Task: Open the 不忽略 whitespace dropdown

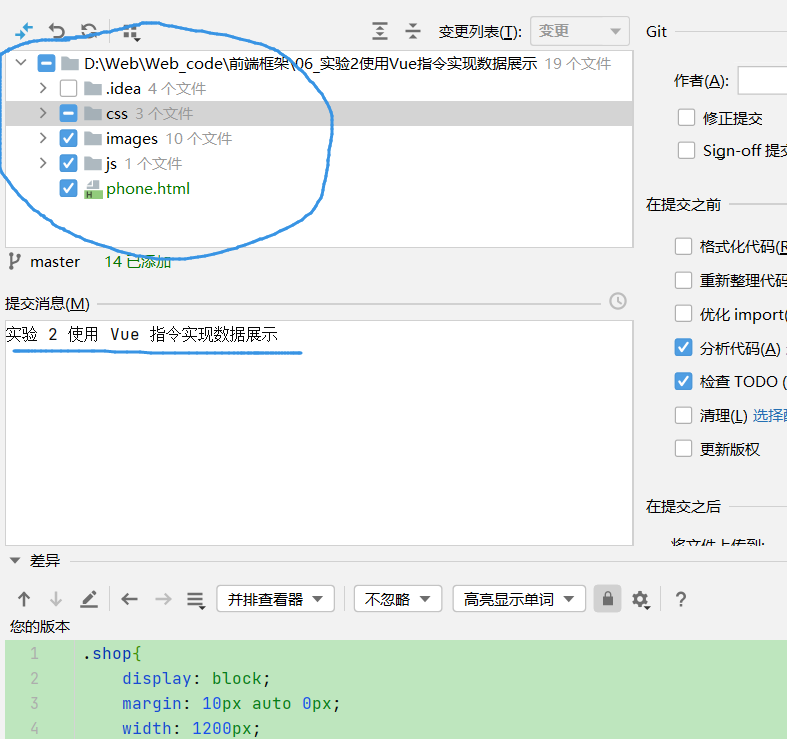Action: click(x=398, y=598)
